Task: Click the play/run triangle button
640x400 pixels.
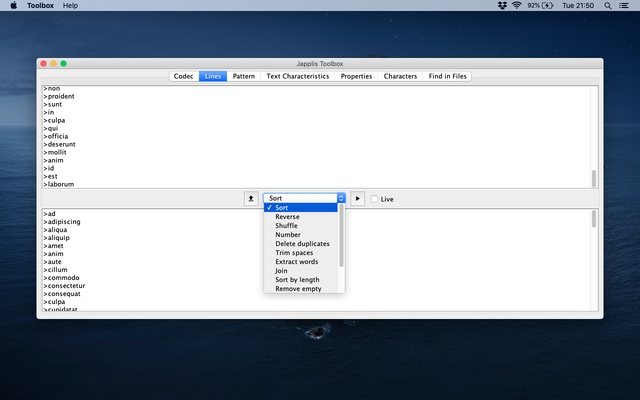Action: (358, 199)
